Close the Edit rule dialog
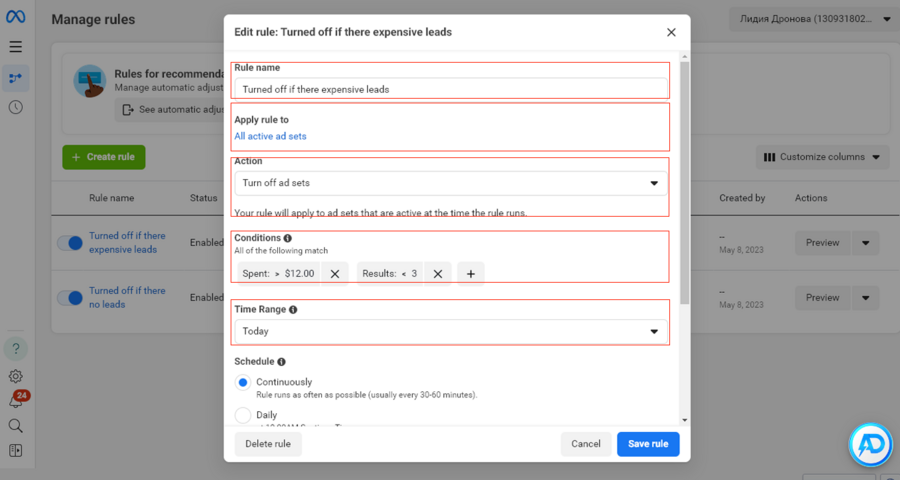Screen dimensions: 900x480 click(x=671, y=32)
